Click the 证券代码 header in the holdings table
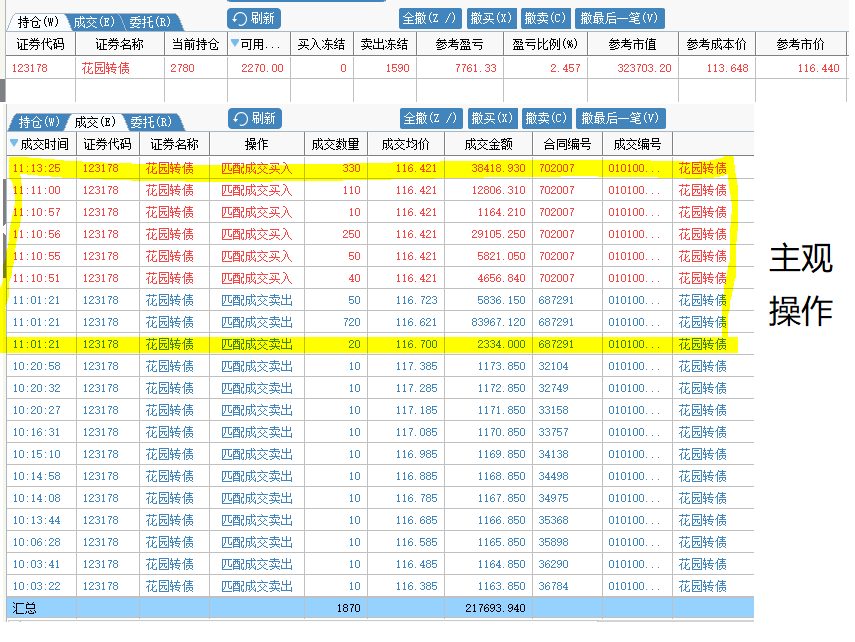The width and height of the screenshot is (855, 642). [x=40, y=44]
